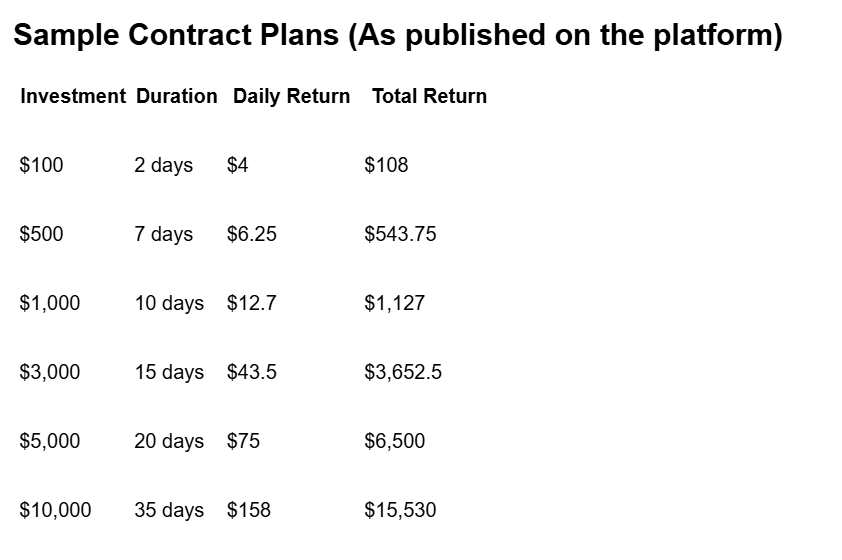Select the Investment column header
This screenshot has width=842, height=560.
click(x=73, y=97)
